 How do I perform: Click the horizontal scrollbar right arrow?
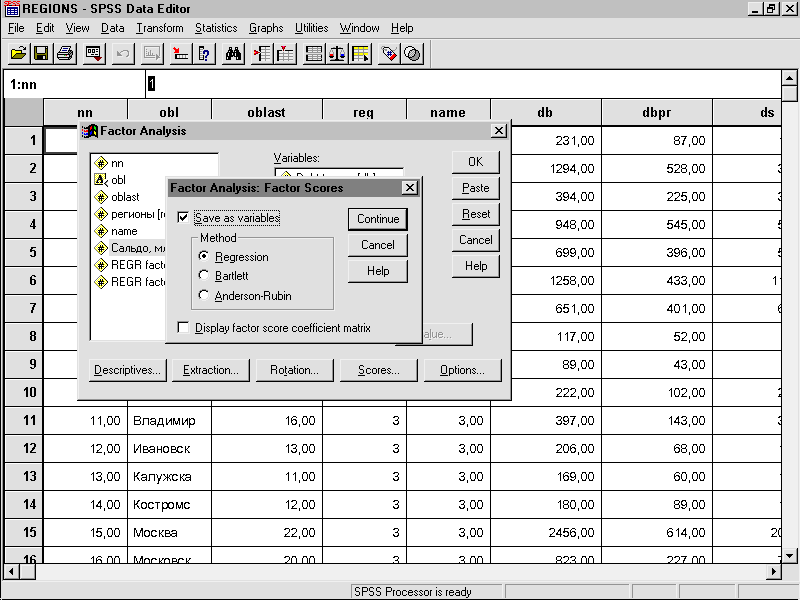pyautogui.click(x=773, y=571)
